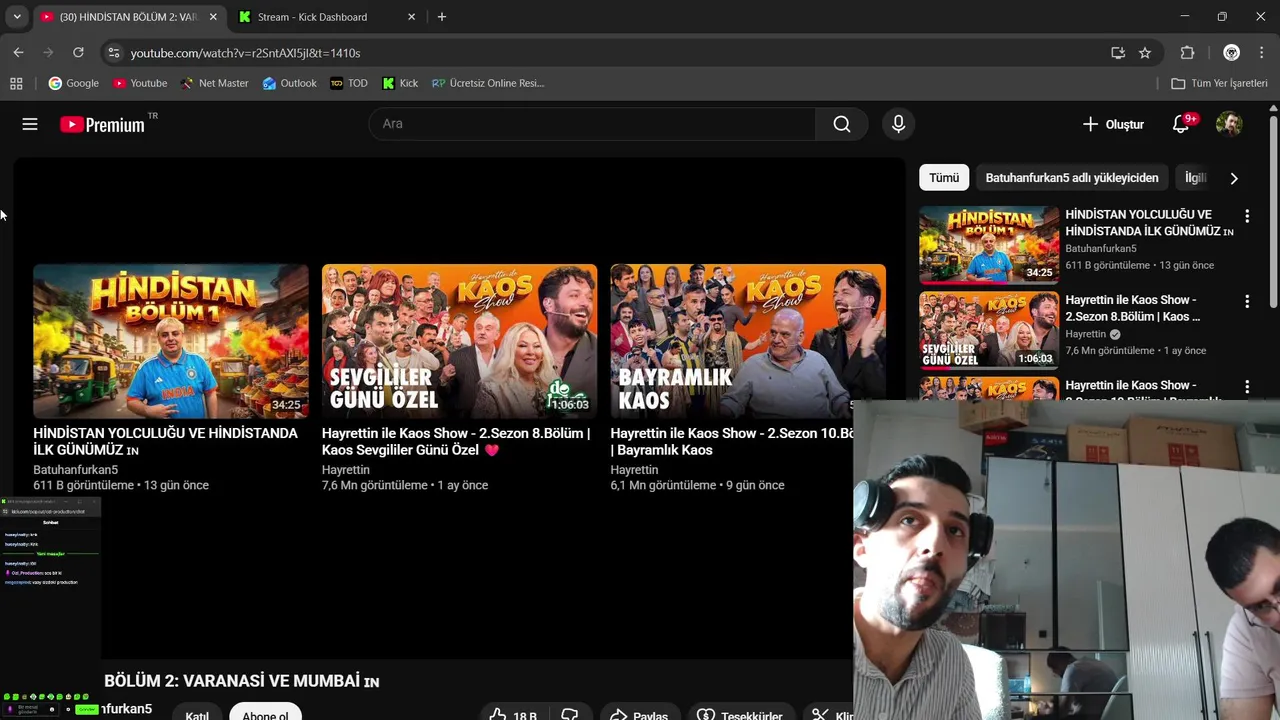Open the tab search dropdown arrow
Viewport: 1280px width, 720px height.
pos(16,17)
